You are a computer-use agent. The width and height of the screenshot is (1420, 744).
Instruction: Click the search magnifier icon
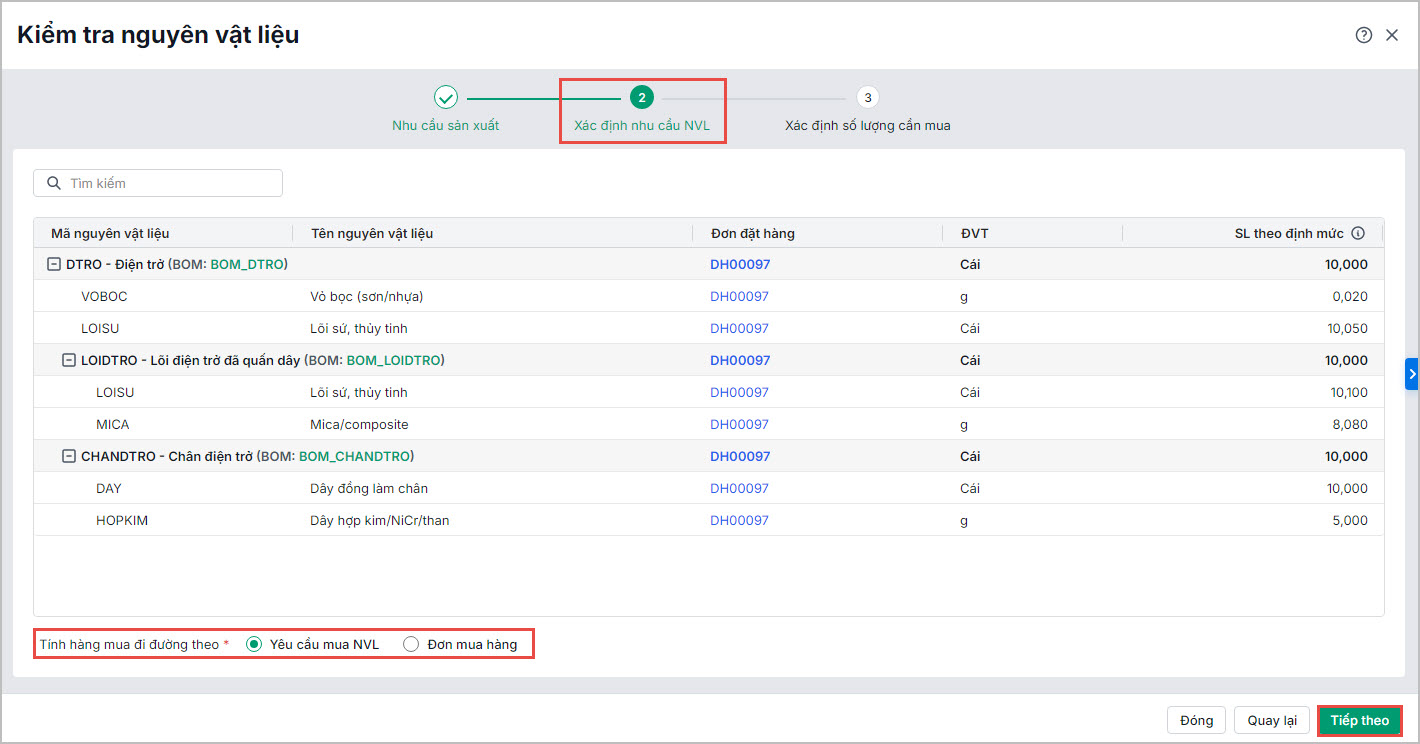(55, 183)
